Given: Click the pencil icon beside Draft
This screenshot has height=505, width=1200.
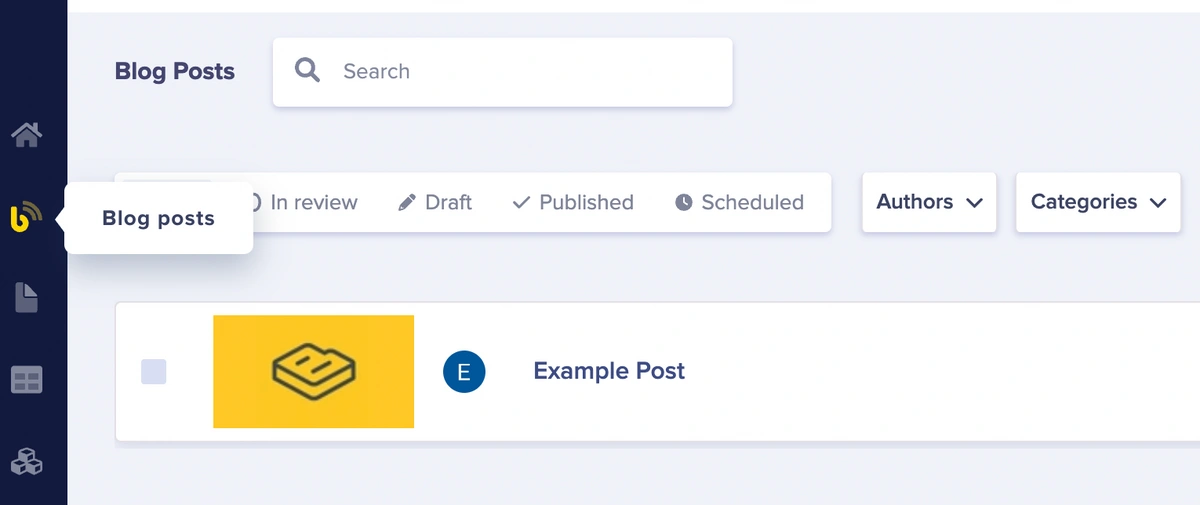Looking at the screenshot, I should pyautogui.click(x=407, y=203).
